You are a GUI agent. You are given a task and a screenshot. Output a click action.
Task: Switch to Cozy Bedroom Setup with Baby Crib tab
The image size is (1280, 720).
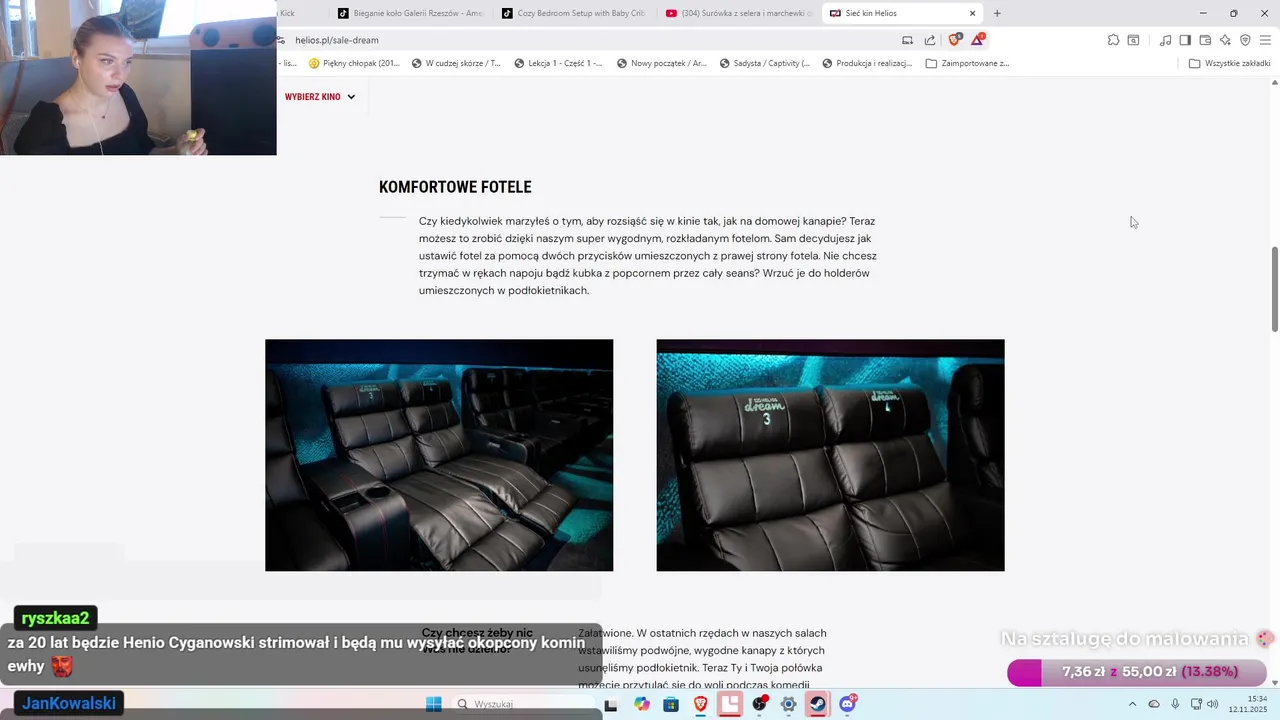point(574,13)
